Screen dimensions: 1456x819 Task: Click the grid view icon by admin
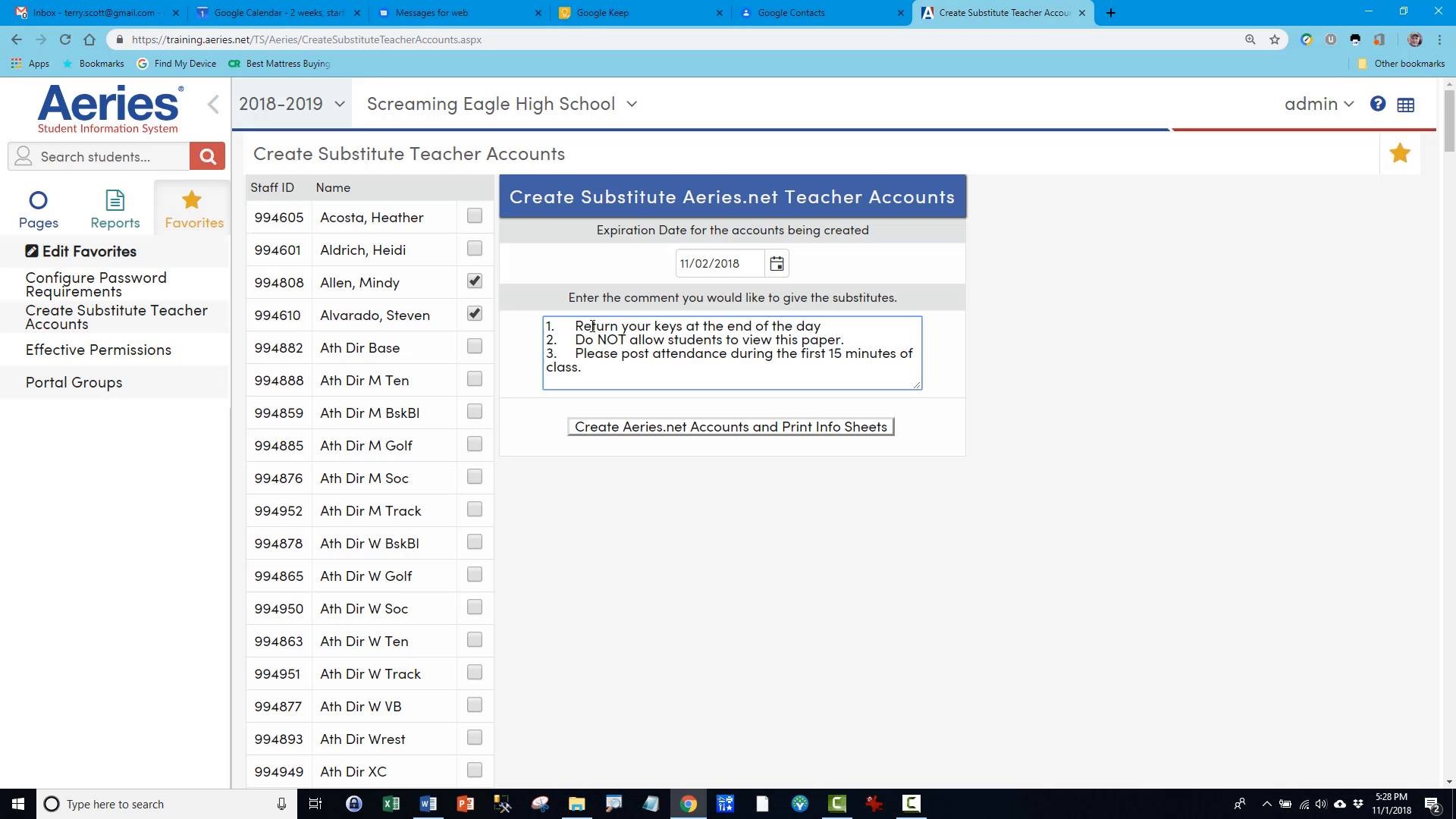[x=1405, y=105]
